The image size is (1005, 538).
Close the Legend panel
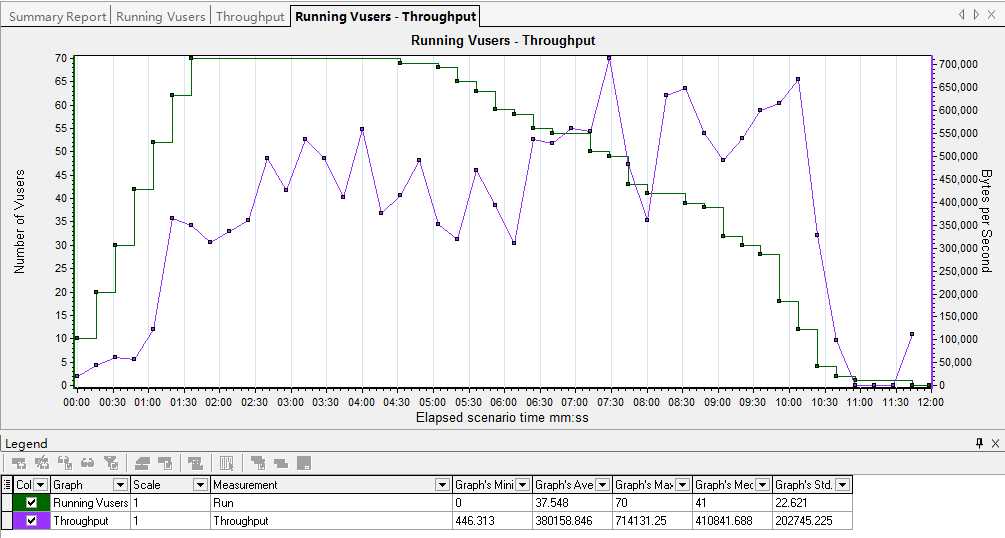pyautogui.click(x=995, y=443)
